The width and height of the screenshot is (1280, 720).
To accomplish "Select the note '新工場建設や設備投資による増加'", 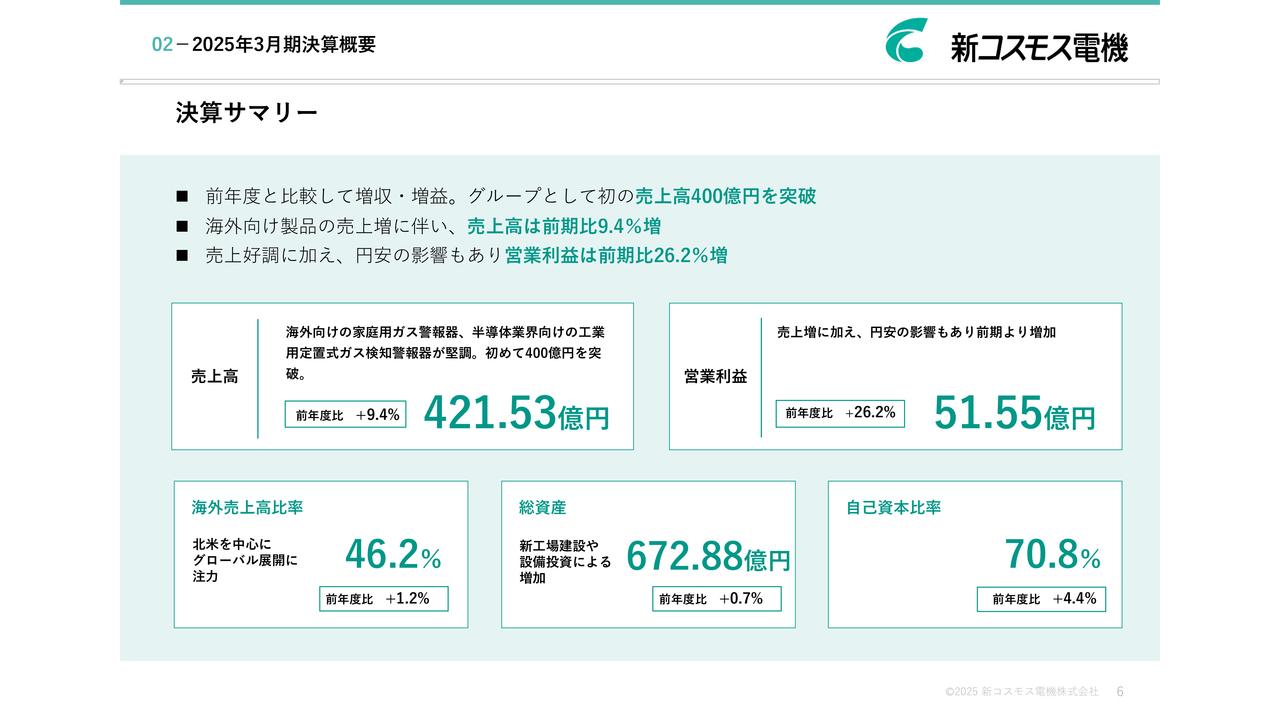I will (x=565, y=562).
